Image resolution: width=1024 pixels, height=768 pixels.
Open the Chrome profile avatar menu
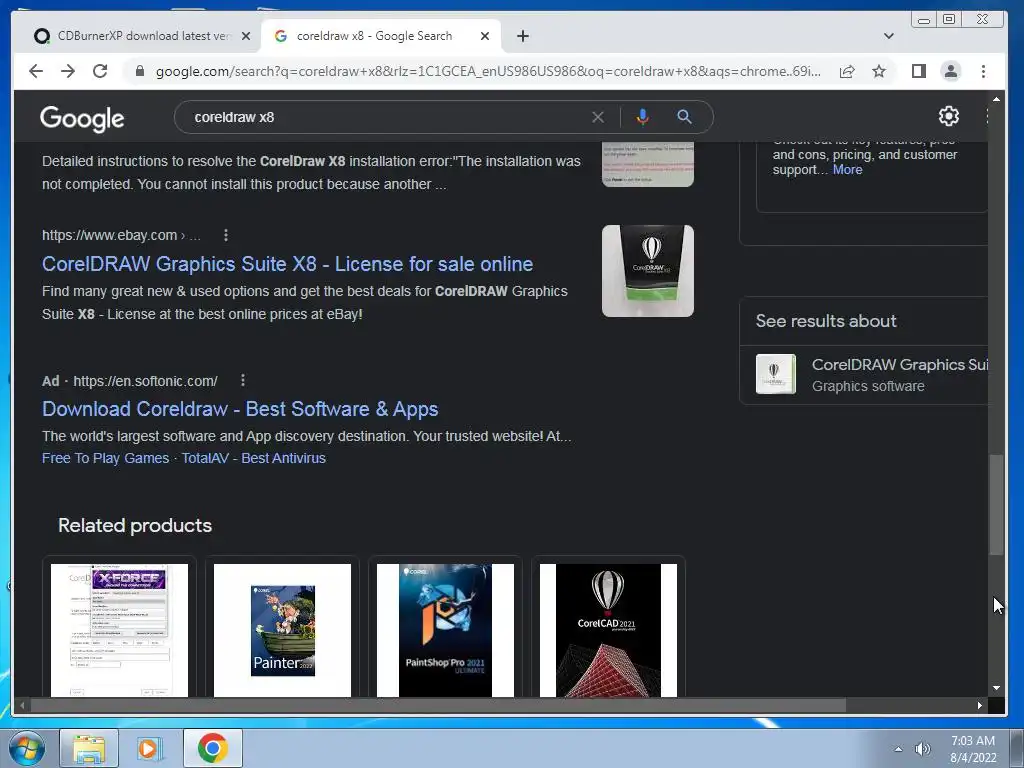951,71
